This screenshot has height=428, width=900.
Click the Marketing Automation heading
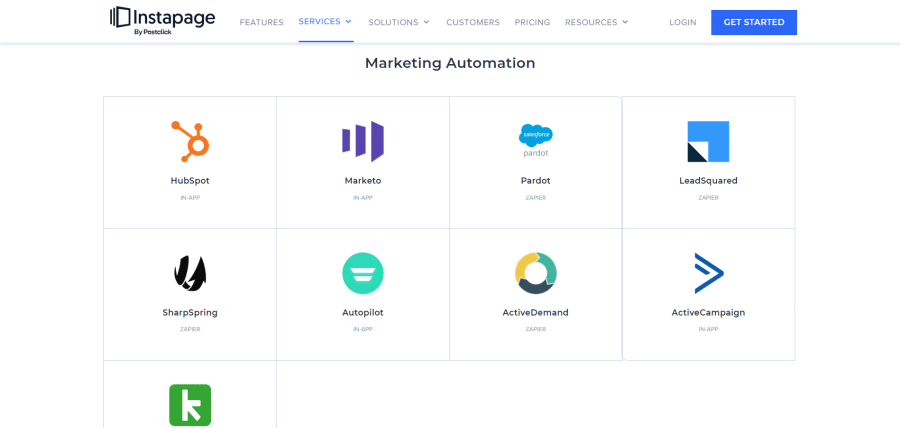click(450, 63)
